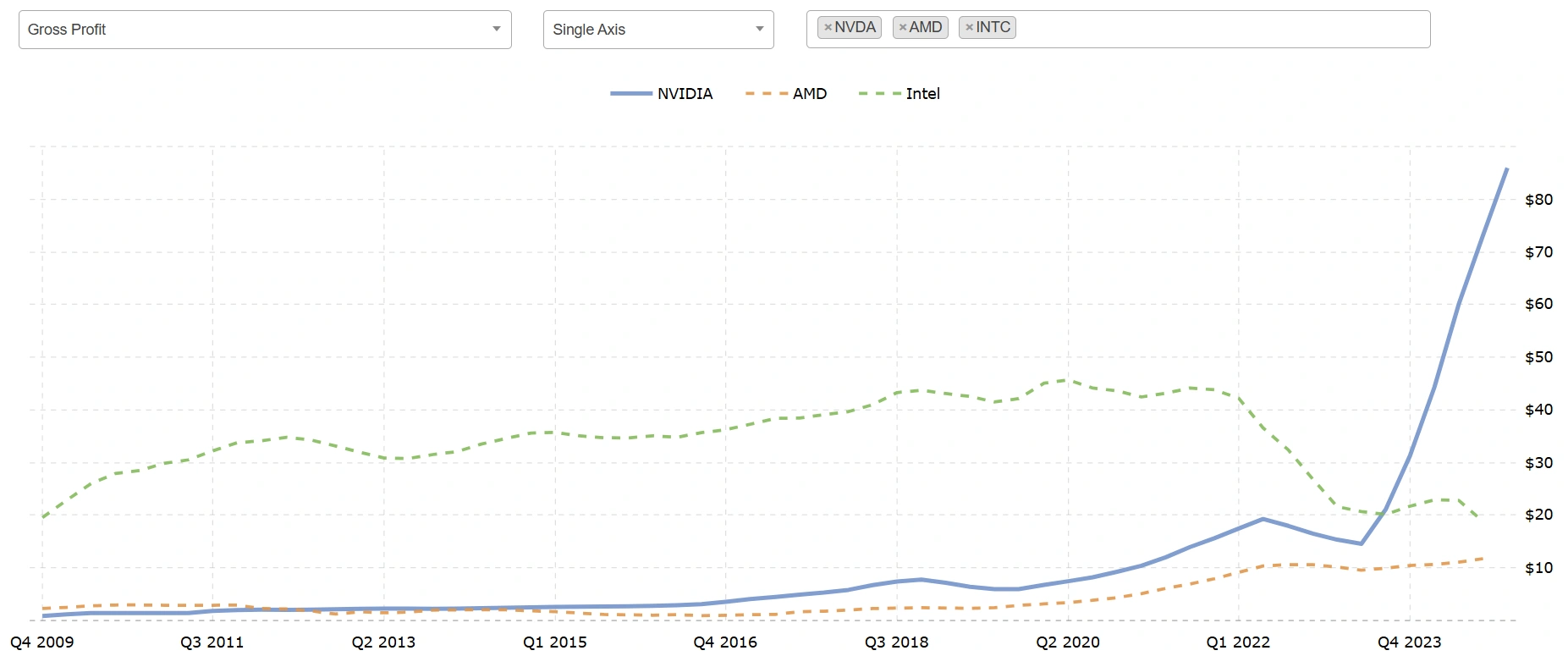Open the Gross Profit metric dropdown

click(265, 30)
